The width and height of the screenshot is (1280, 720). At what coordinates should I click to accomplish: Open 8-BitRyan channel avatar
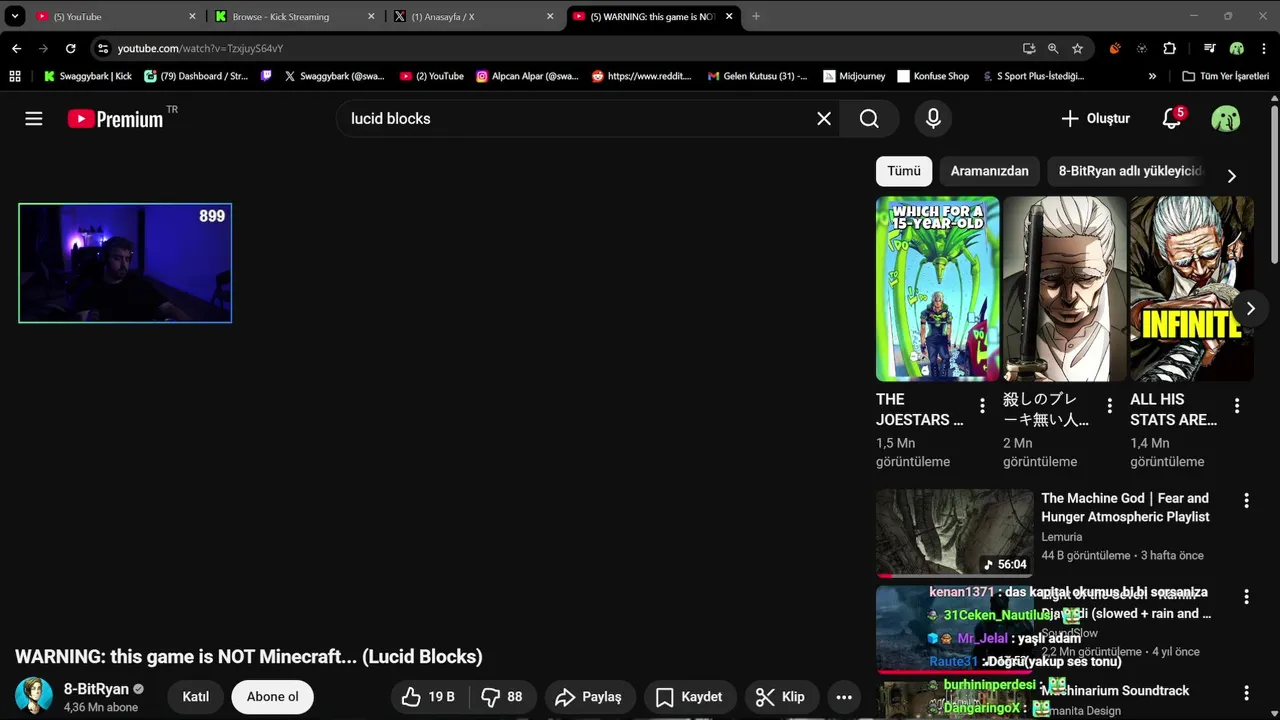coord(33,696)
